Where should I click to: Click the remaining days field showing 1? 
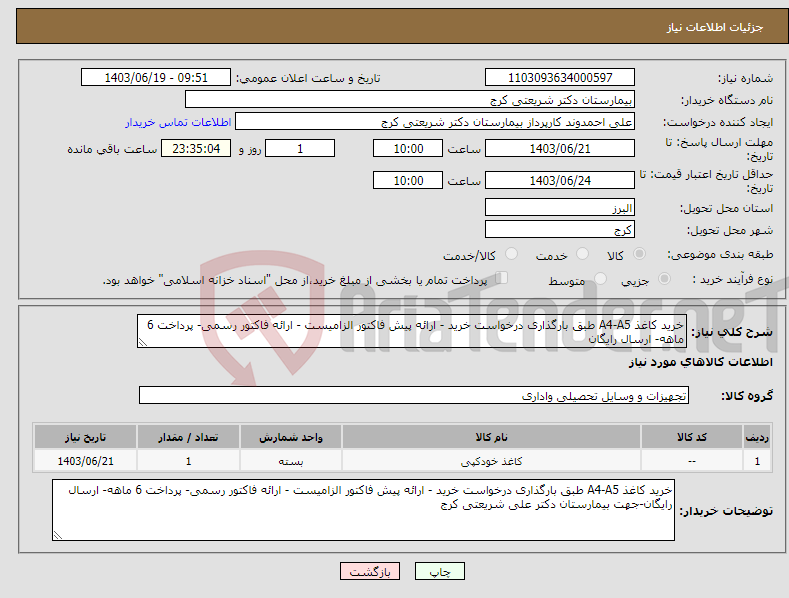coord(300,148)
